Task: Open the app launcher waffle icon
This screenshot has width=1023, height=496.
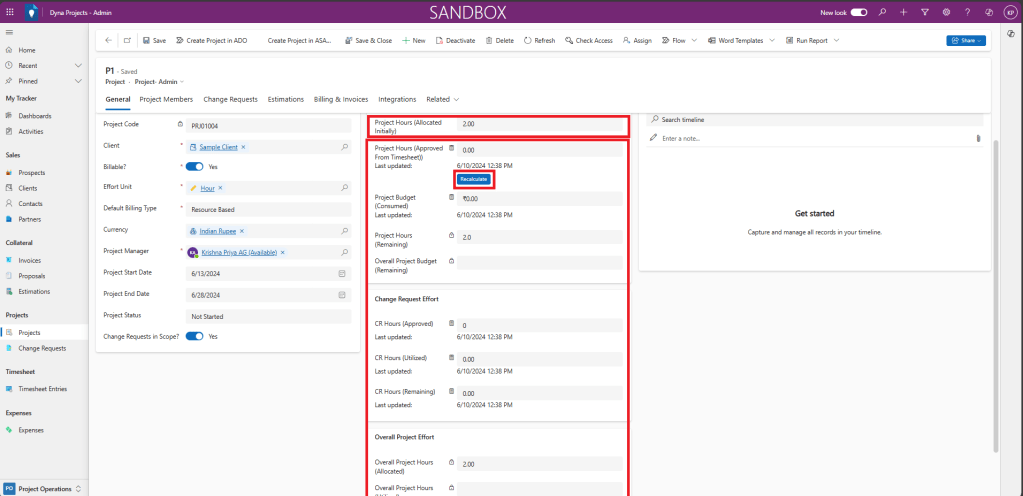Action: (10, 12)
